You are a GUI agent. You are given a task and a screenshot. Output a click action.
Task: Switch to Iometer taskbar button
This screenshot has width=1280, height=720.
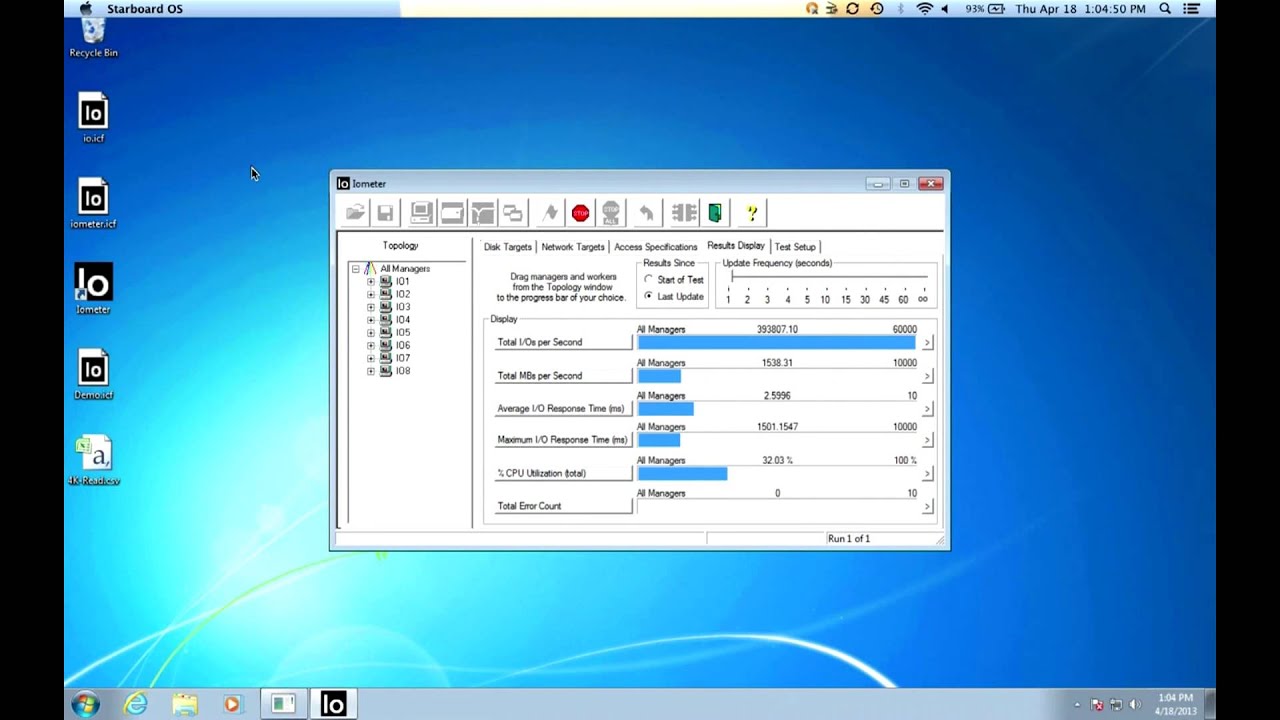pos(333,704)
